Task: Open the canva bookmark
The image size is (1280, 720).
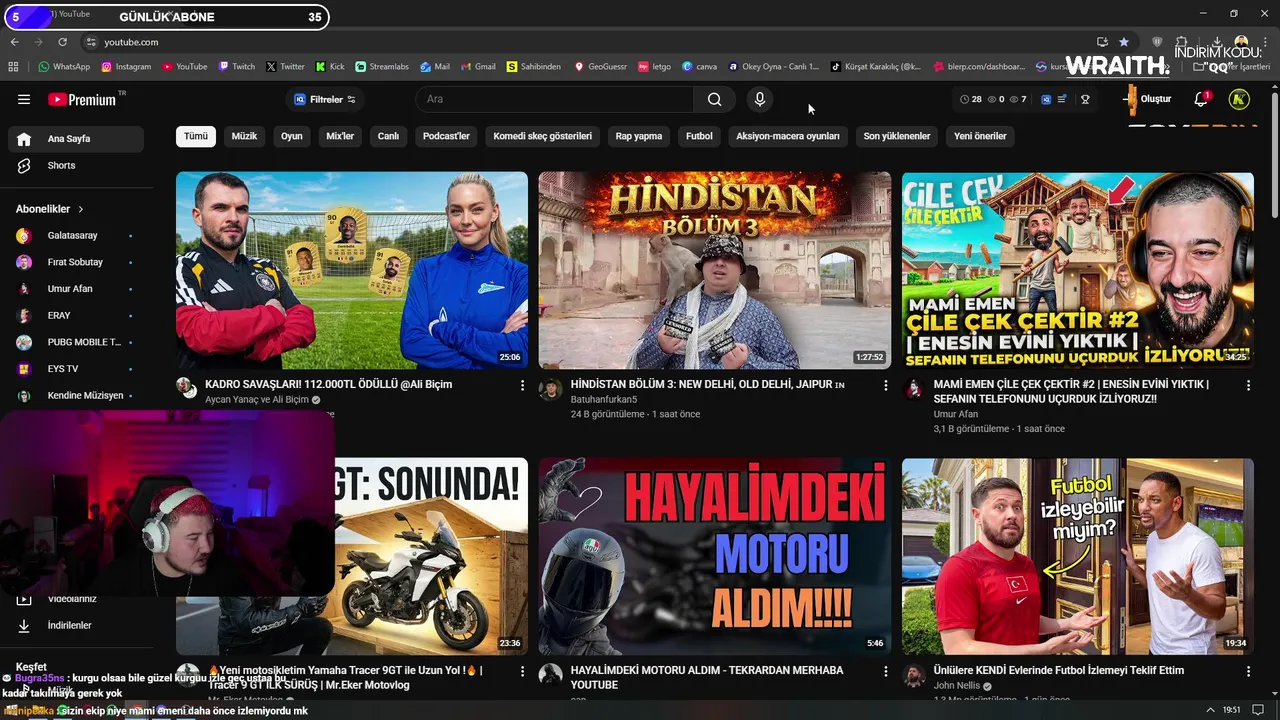Action: coord(699,67)
